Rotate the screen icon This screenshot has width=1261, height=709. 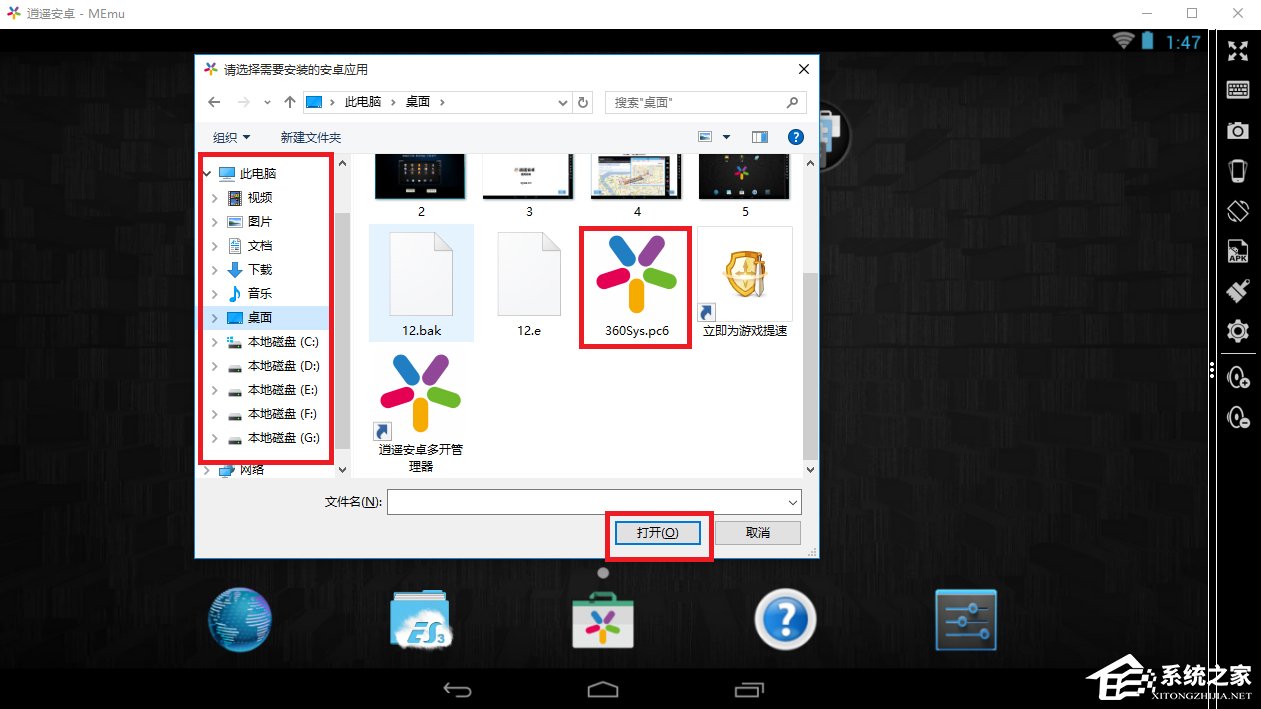(1238, 211)
